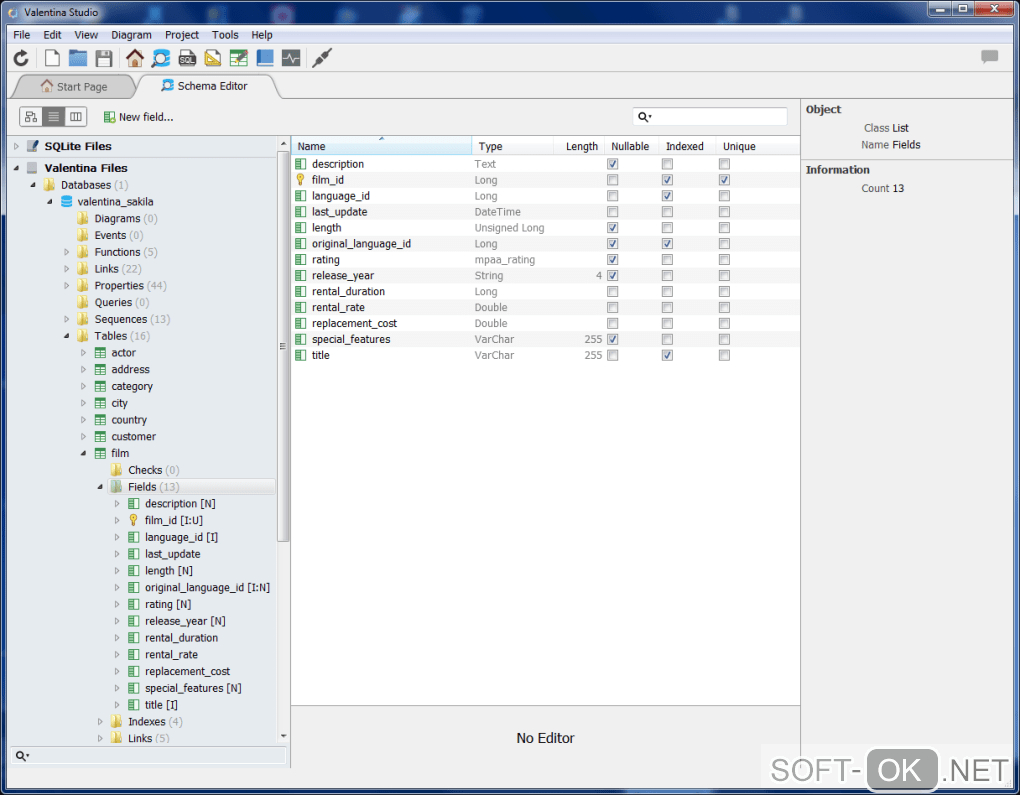Image resolution: width=1020 pixels, height=795 pixels.
Task: Click the SQLite Files pencil icon
Action: pyautogui.click(x=33, y=146)
